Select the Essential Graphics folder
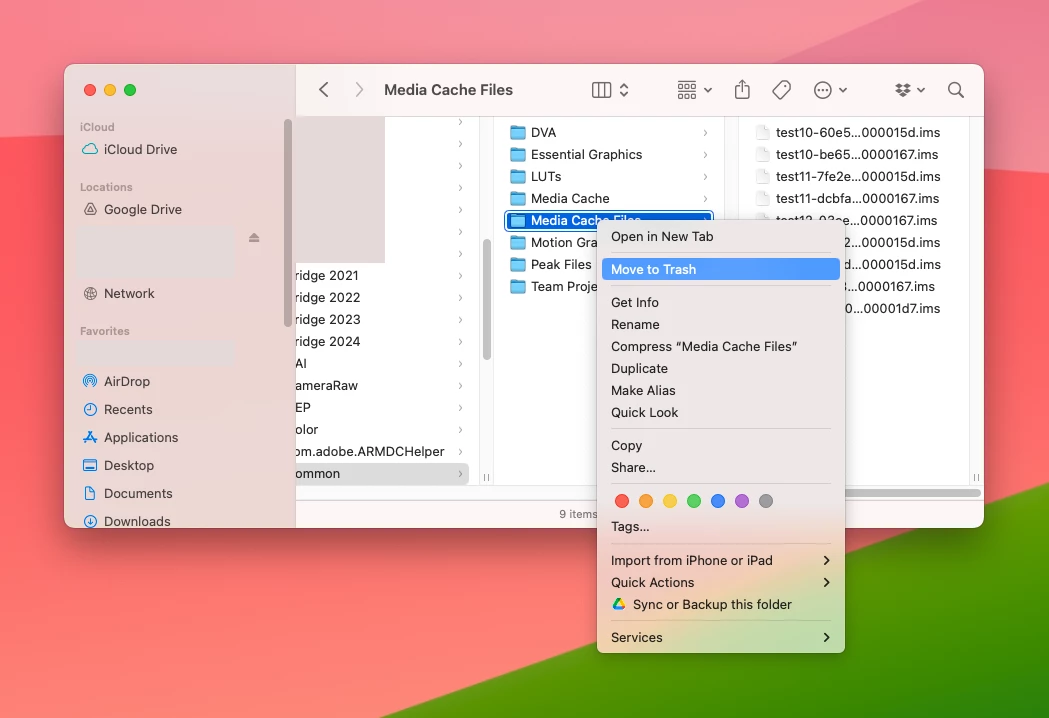Screen dimensions: 1049x718 [607, 155]
